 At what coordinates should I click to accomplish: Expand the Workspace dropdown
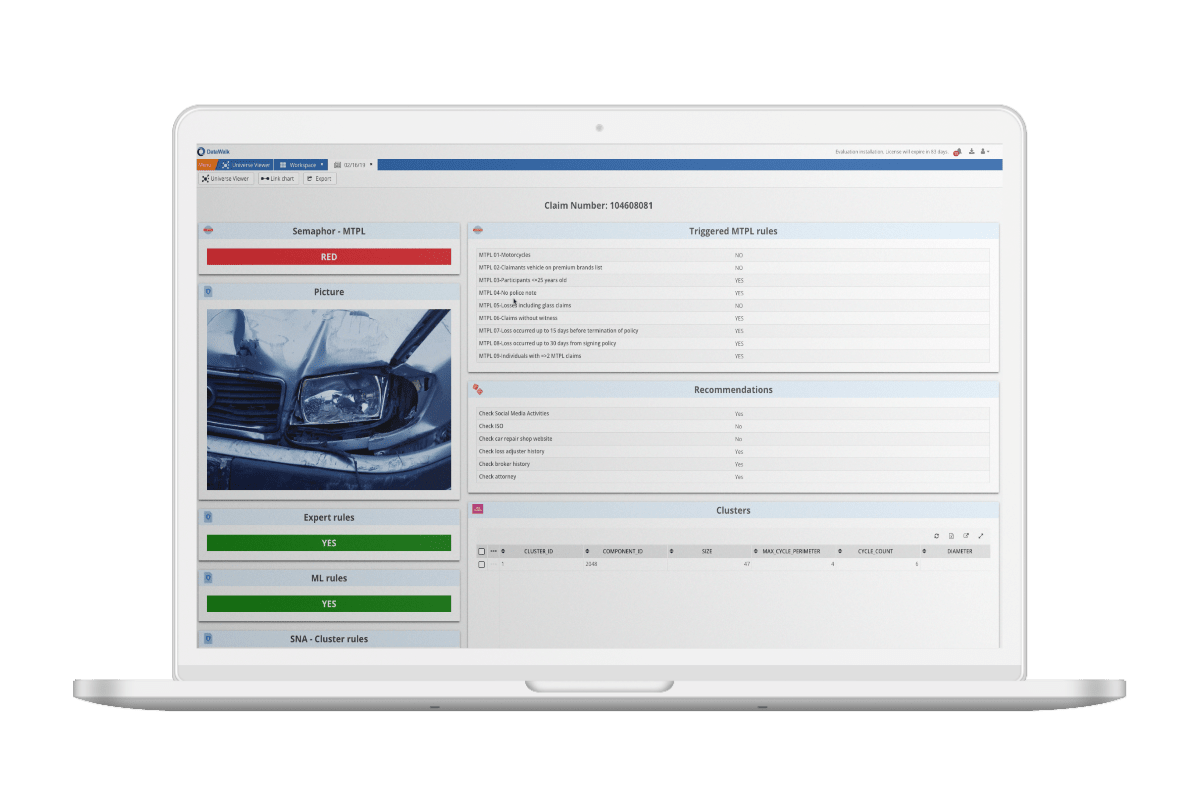(322, 164)
